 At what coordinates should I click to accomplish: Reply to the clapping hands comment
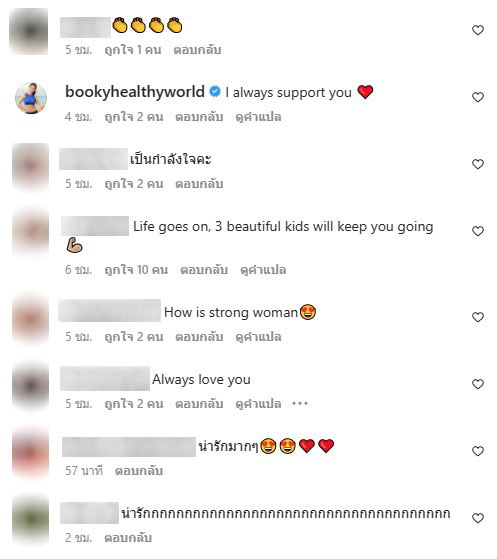pos(197,50)
